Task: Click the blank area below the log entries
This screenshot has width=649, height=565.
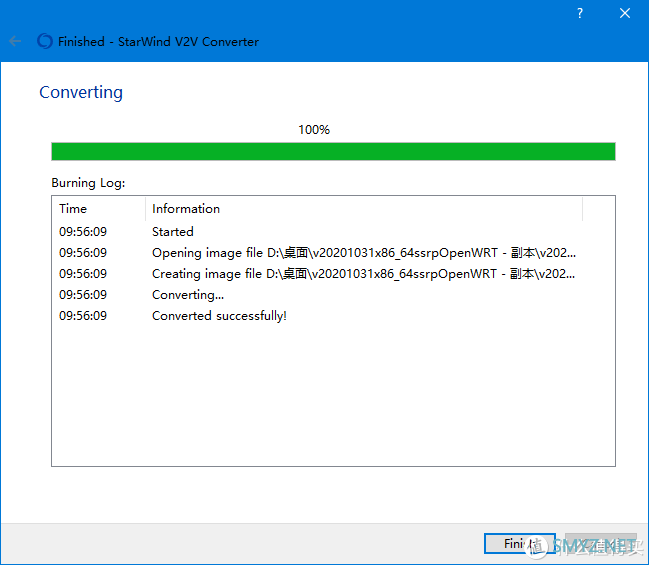Action: pos(333,400)
